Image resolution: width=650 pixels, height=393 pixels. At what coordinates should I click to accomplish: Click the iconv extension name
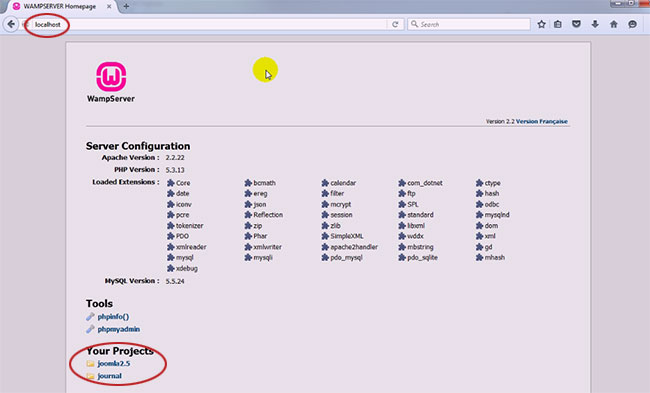[184, 204]
